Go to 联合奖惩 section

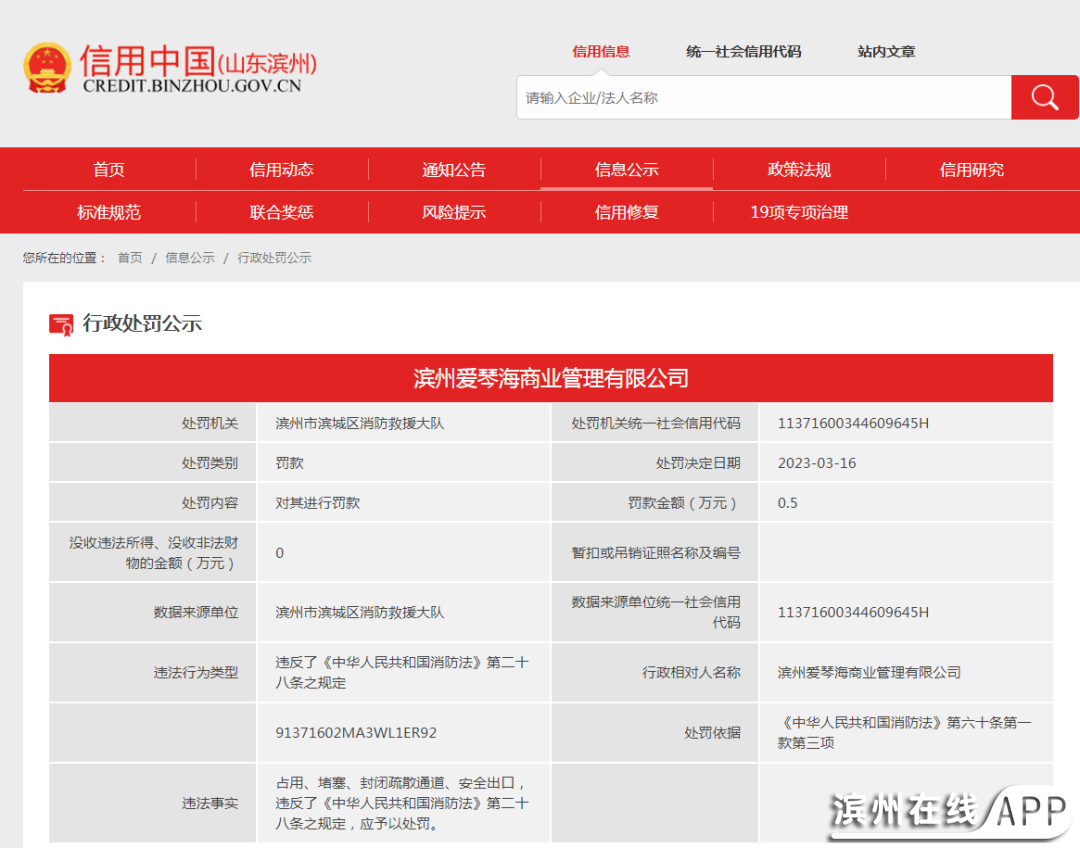point(281,212)
